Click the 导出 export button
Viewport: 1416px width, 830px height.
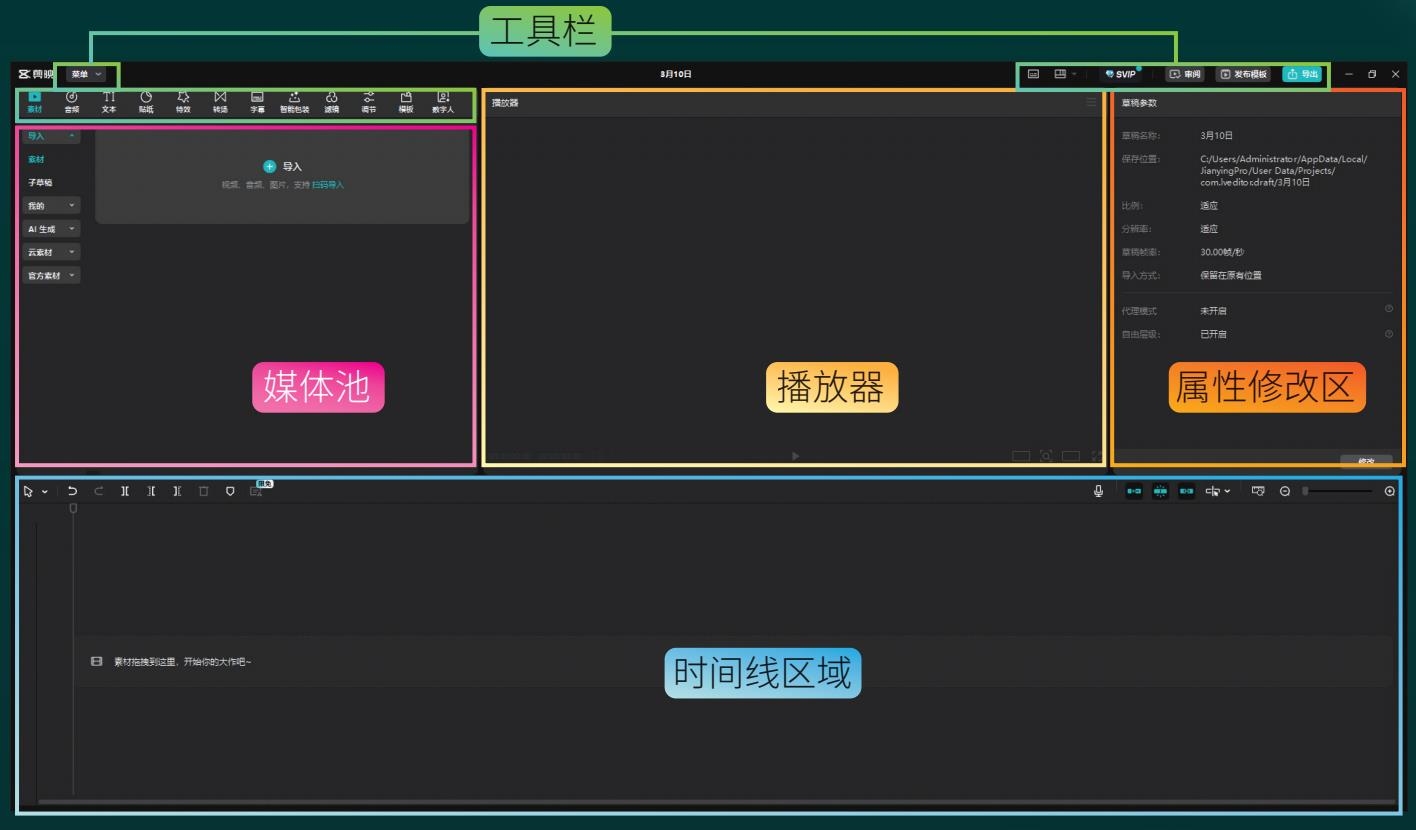pyautogui.click(x=1303, y=74)
